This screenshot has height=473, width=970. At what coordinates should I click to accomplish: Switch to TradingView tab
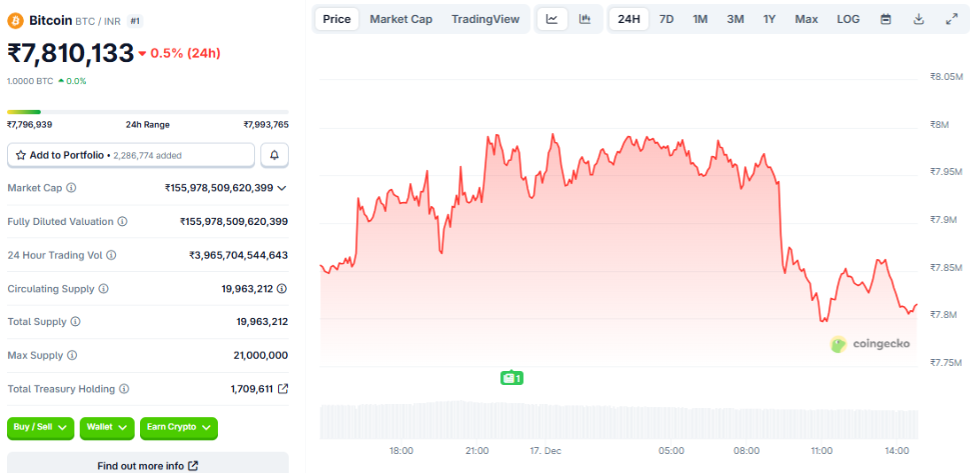pyautogui.click(x=486, y=19)
